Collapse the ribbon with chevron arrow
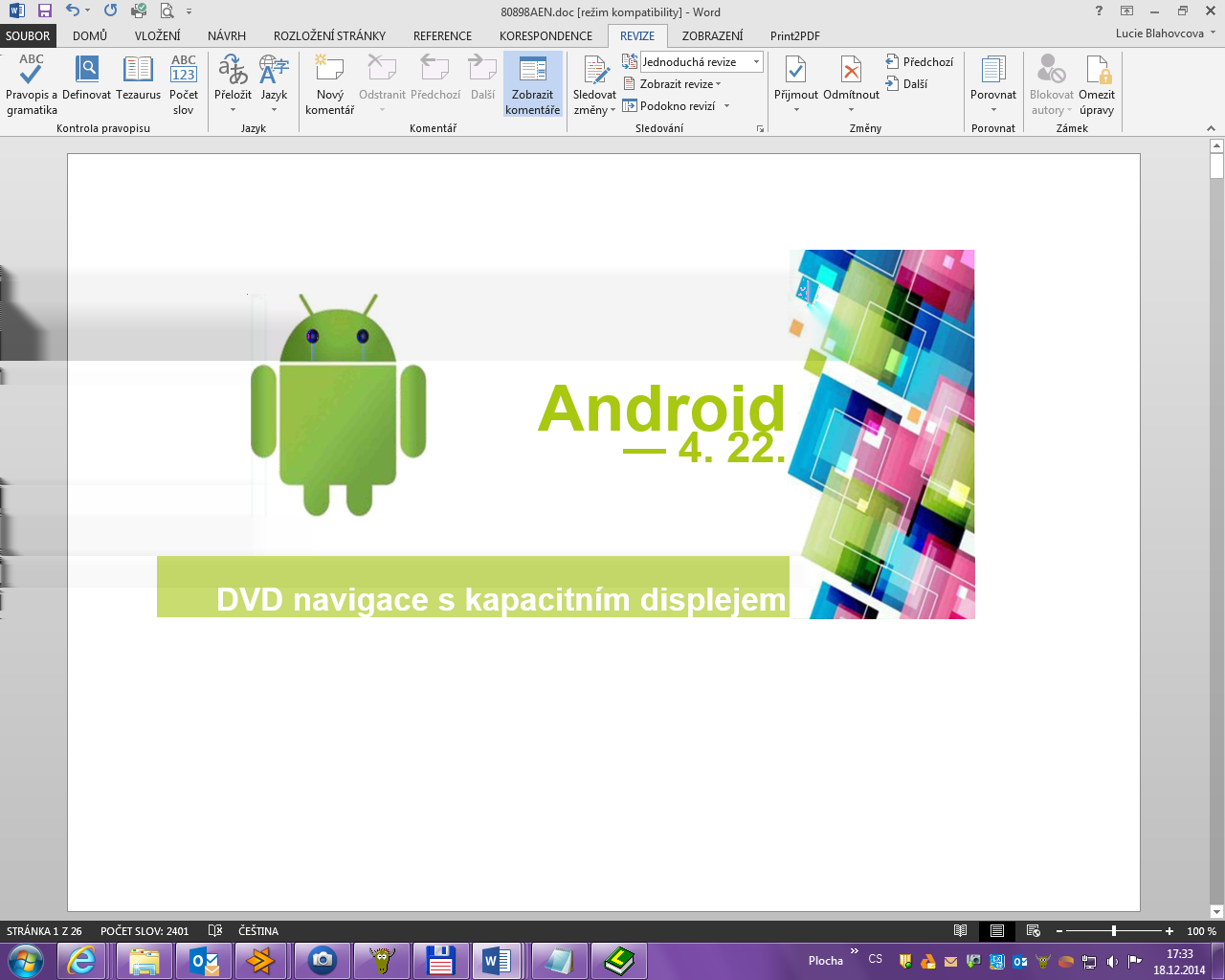 1211,128
